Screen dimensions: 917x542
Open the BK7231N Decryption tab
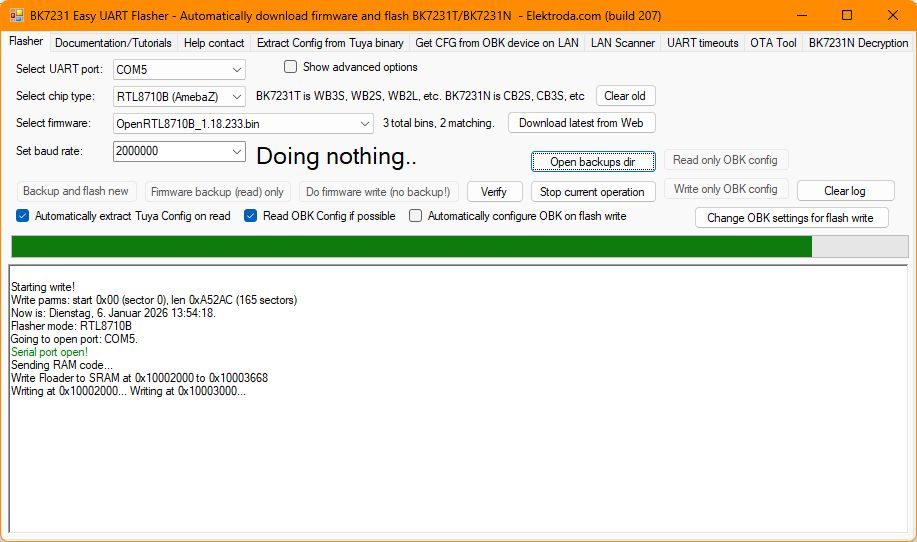(x=858, y=43)
